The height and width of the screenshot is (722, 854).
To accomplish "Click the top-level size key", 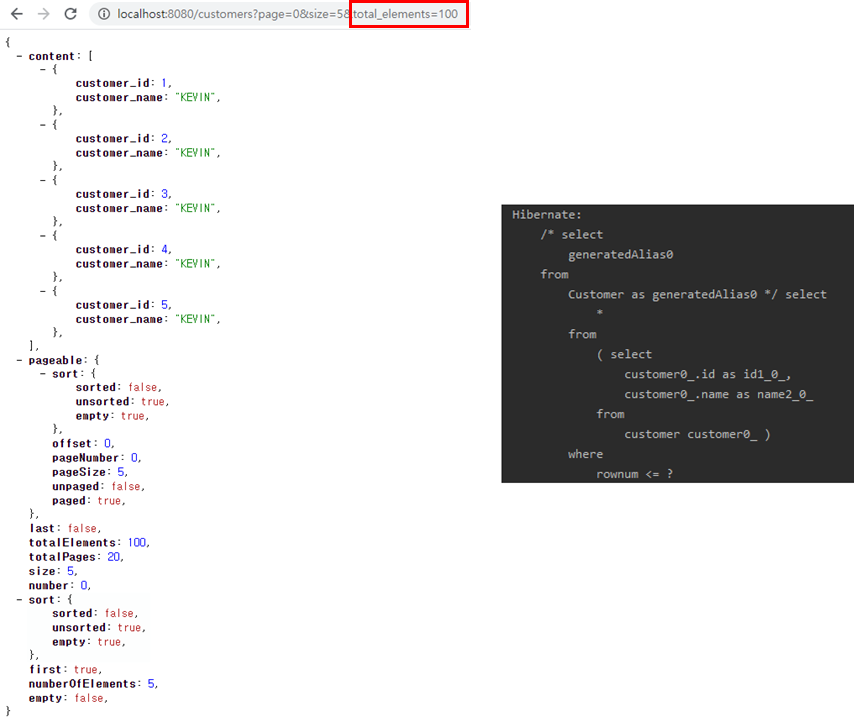I will 42,571.
